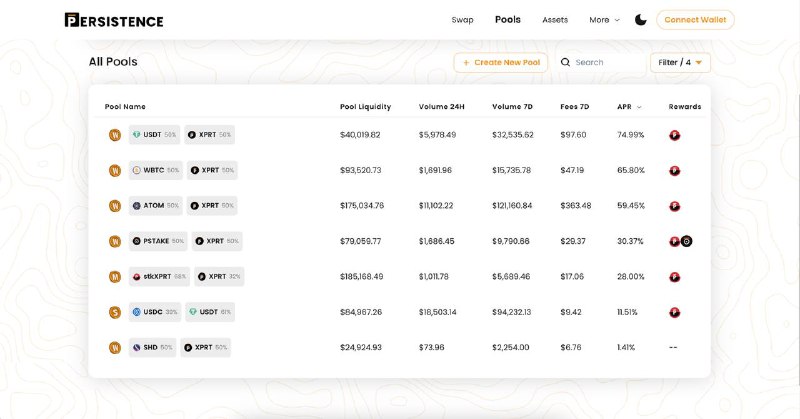Viewport: 800px width, 419px height.
Task: Click pool type badge of ATOM/XPRT row
Action: [x=115, y=206]
